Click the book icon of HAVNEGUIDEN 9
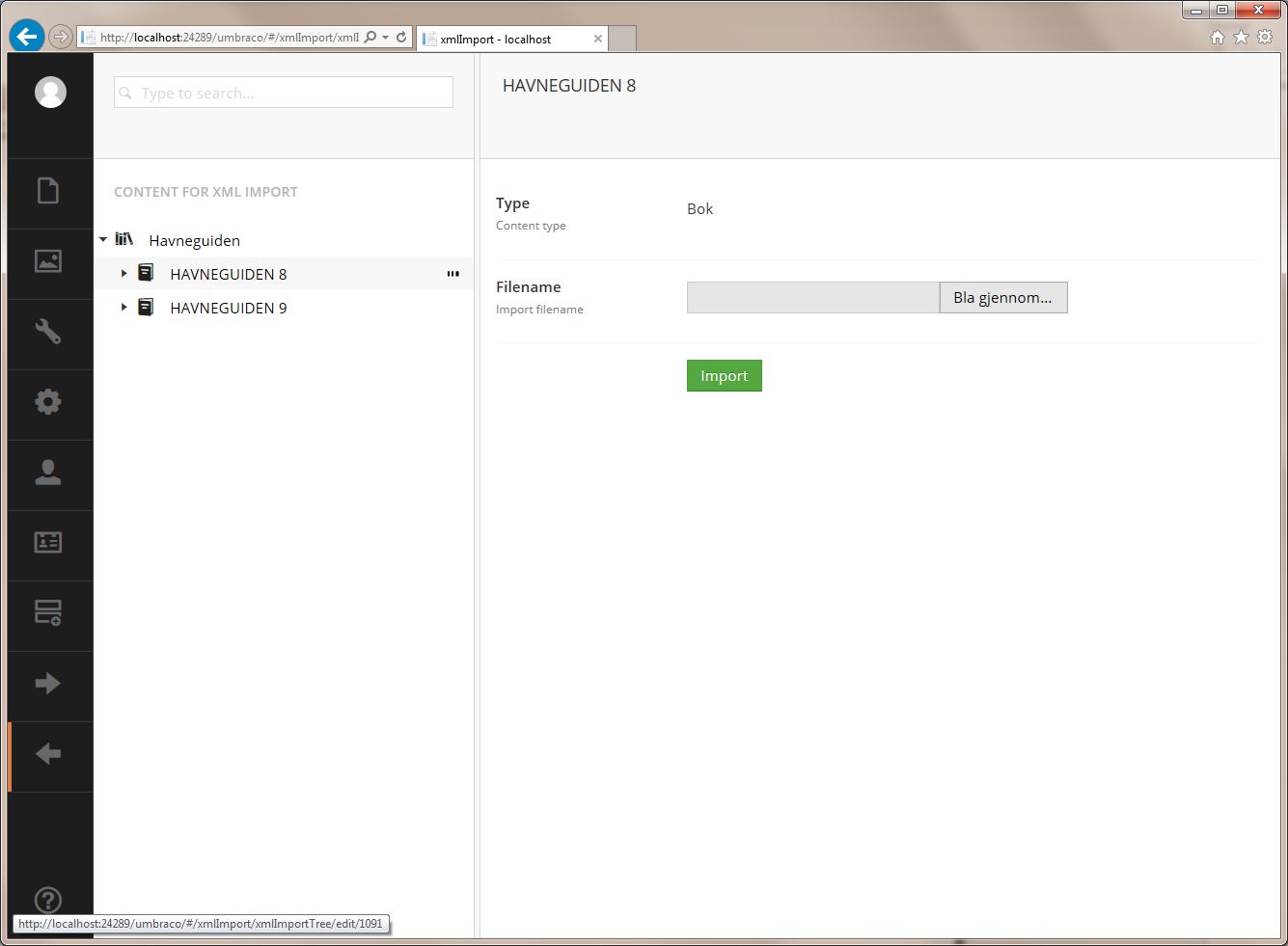1288x946 pixels. pos(146,307)
